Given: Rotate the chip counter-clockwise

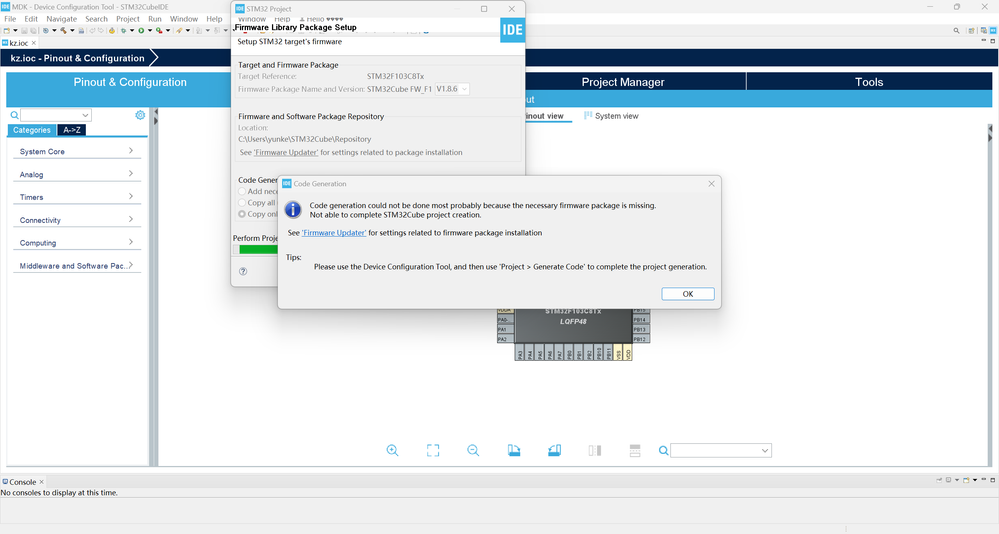Looking at the screenshot, I should click(x=554, y=451).
